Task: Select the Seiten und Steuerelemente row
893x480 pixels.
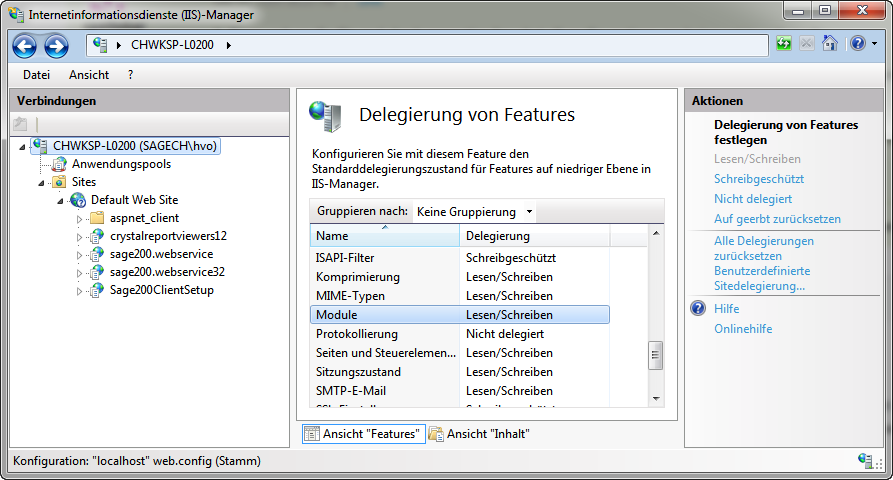Action: [x=460, y=353]
